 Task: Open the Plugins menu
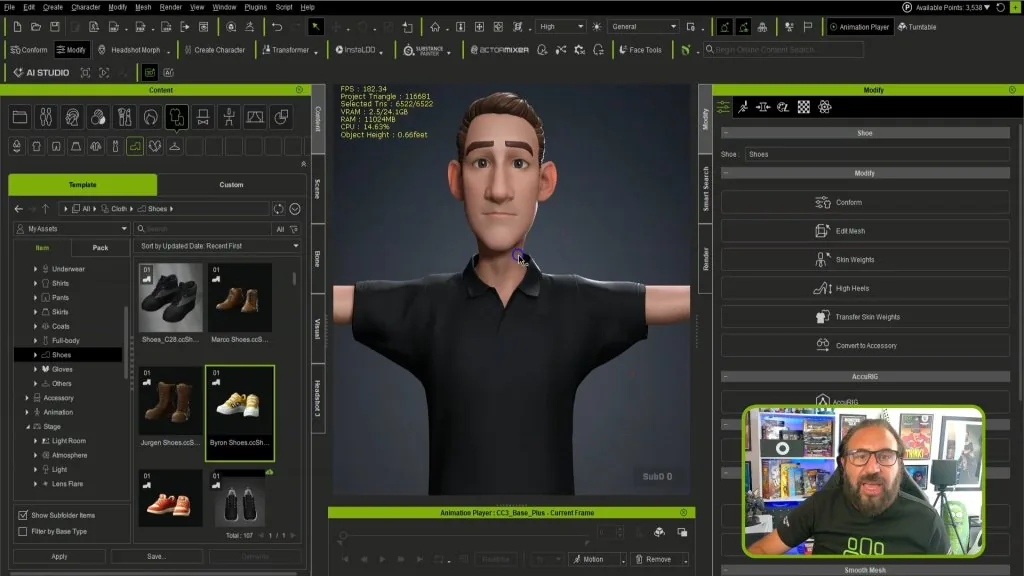click(x=255, y=7)
